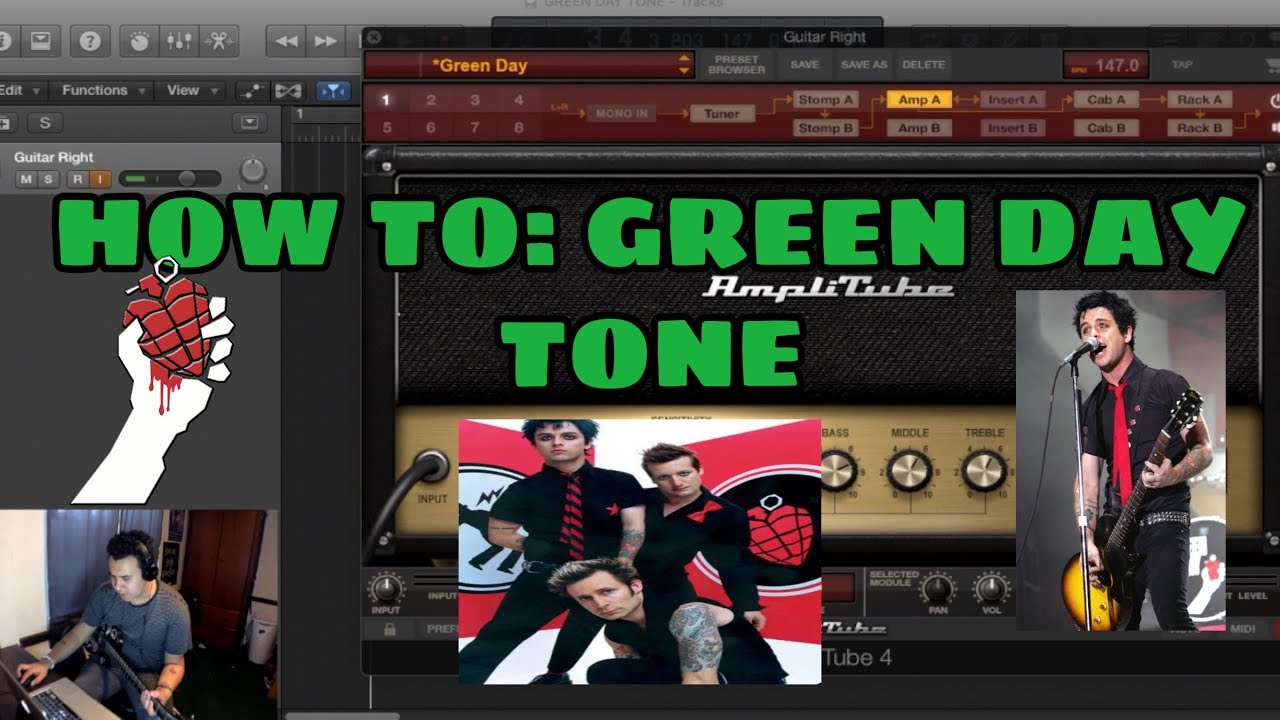This screenshot has width=1280, height=720.
Task: Select the Amp B module
Action: 919,128
